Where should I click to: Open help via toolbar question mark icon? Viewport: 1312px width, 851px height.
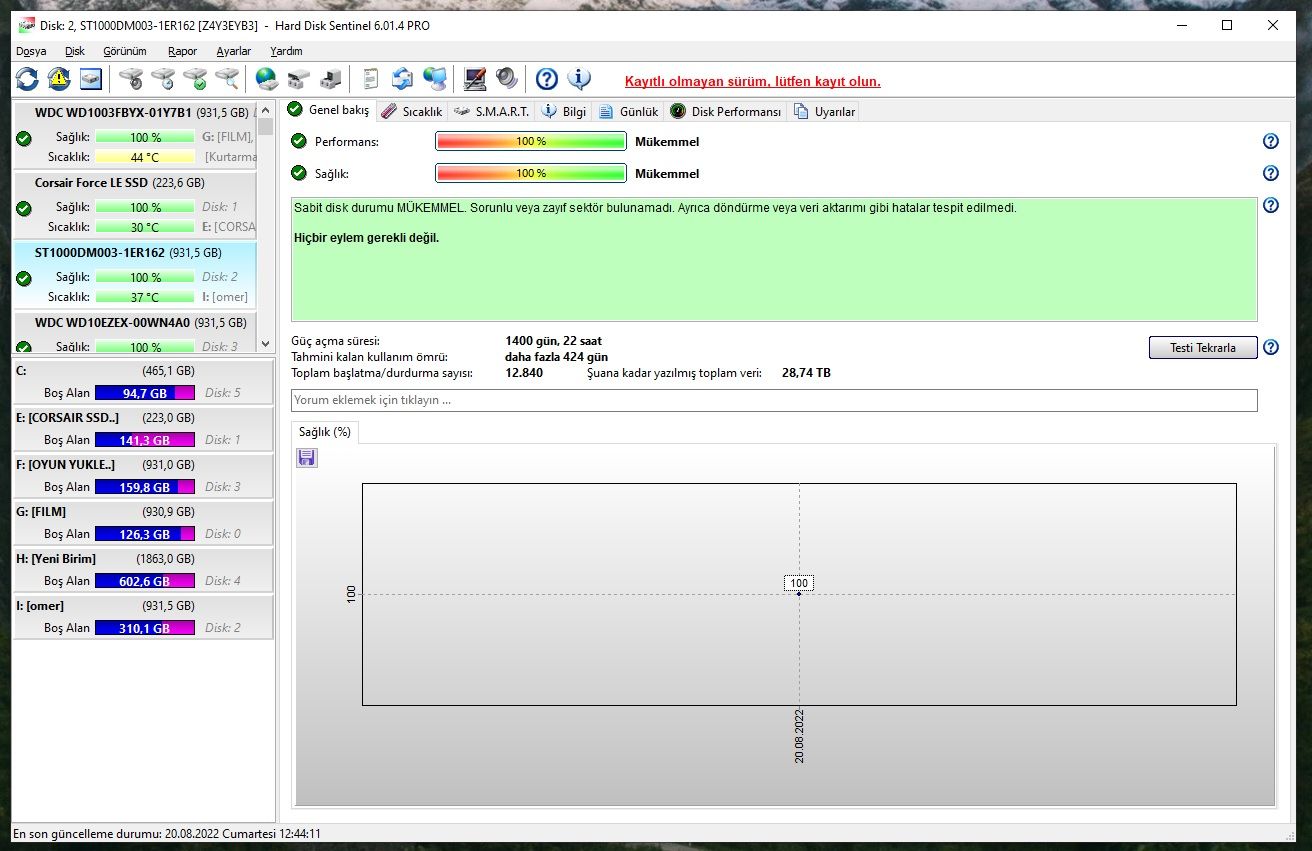[x=546, y=79]
